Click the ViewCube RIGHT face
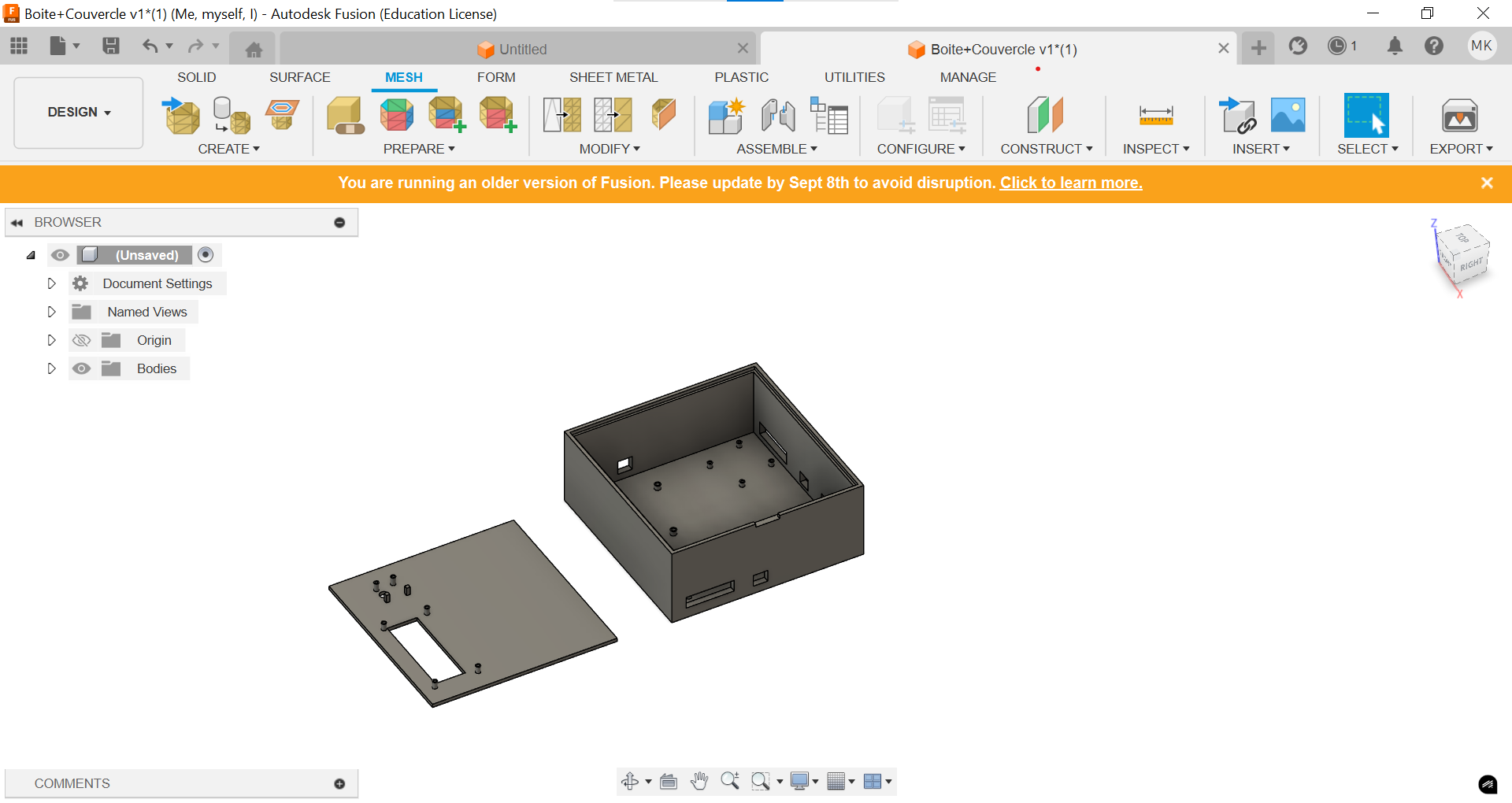The image size is (1512, 803). click(x=1470, y=265)
